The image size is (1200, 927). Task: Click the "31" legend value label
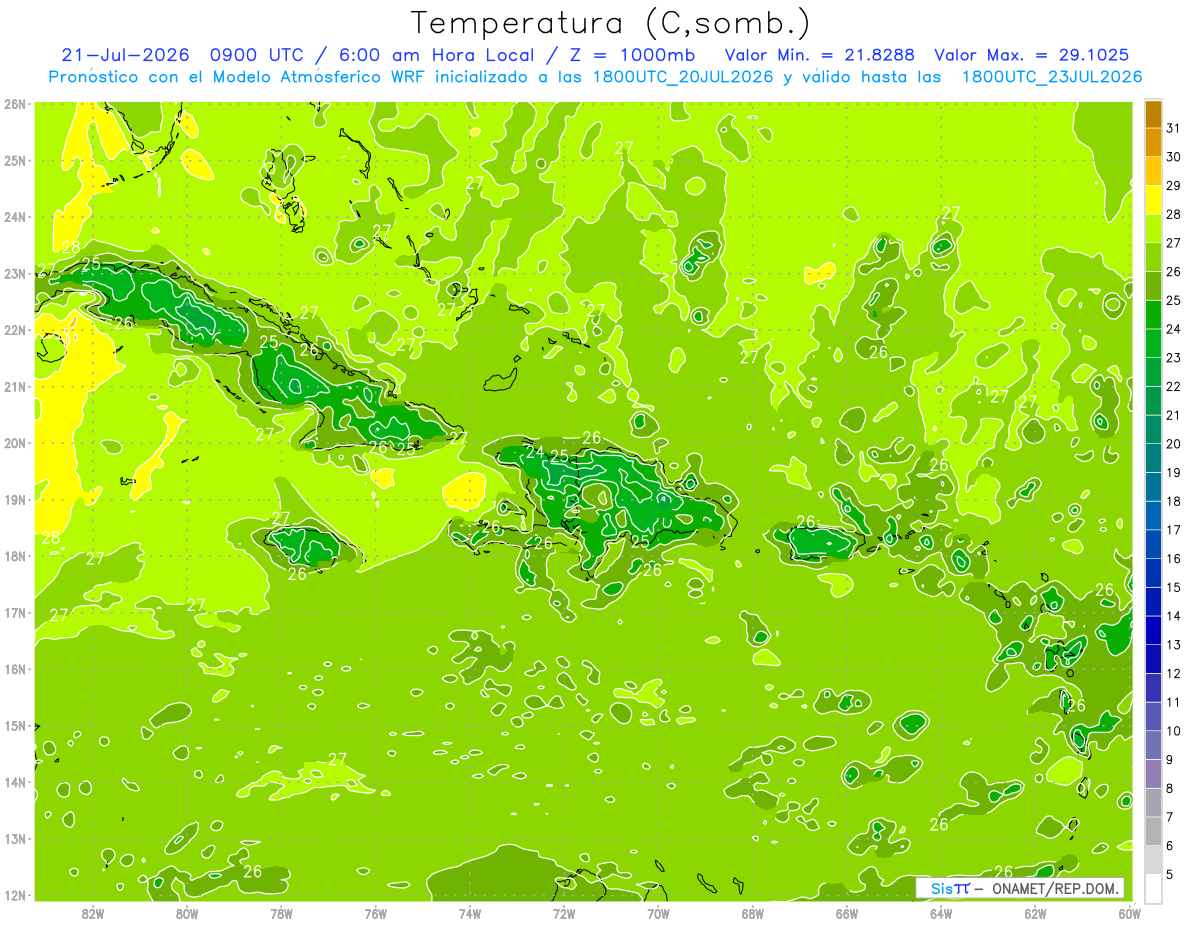1174,128
